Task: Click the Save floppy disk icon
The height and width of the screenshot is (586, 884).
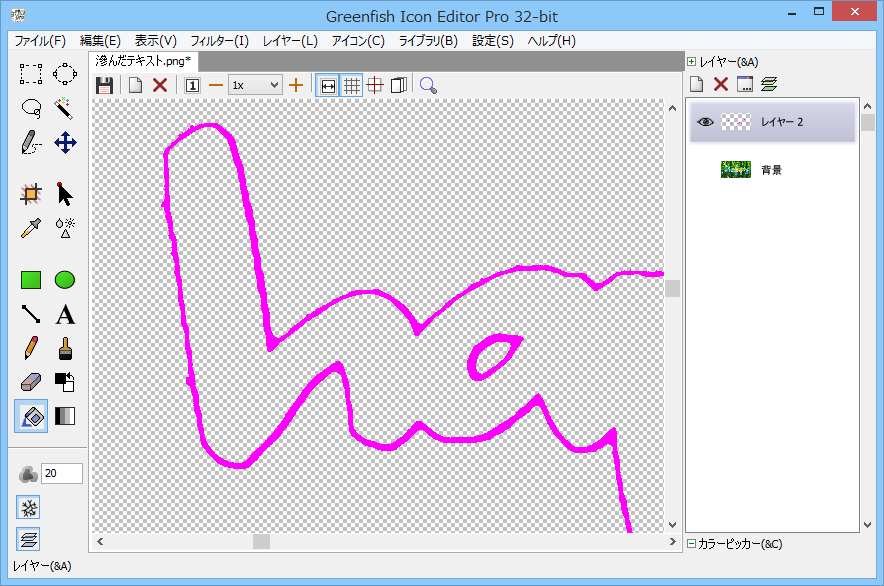Action: tap(104, 85)
